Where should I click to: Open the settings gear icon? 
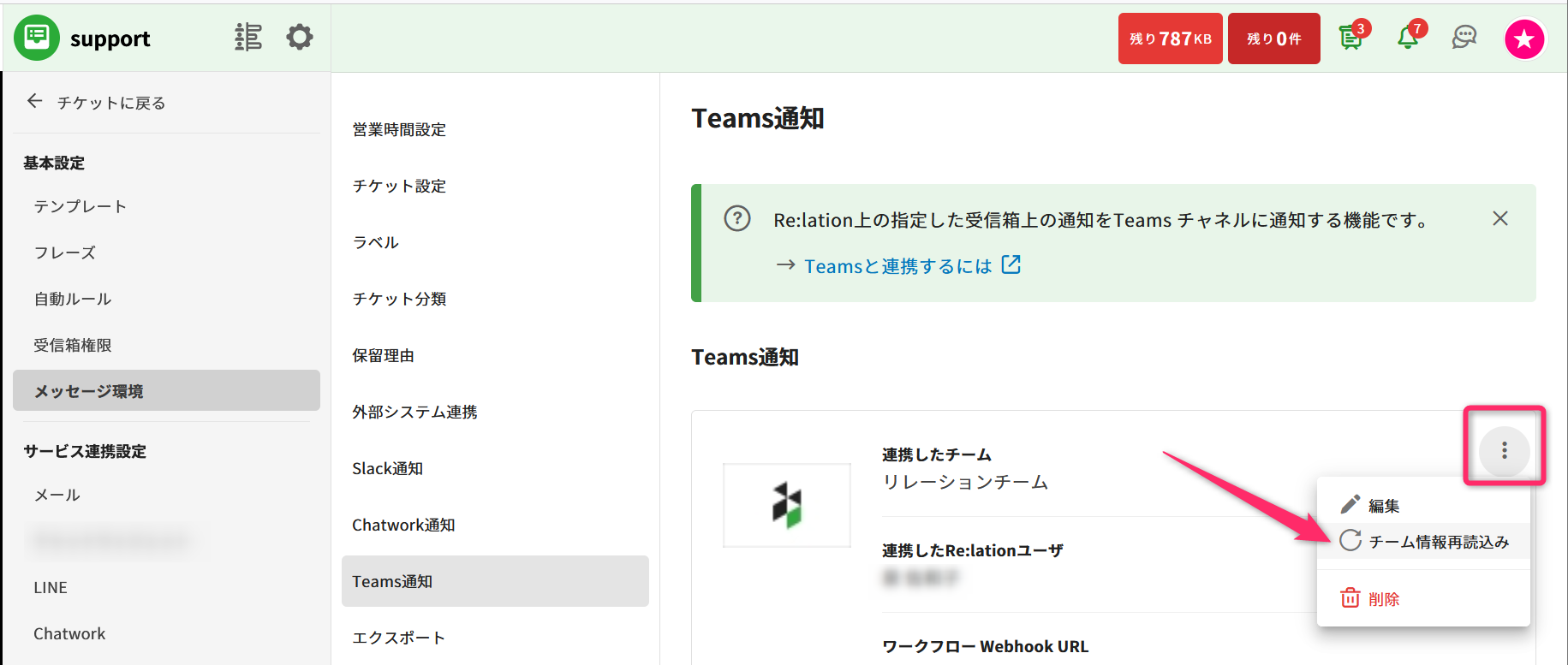[300, 38]
